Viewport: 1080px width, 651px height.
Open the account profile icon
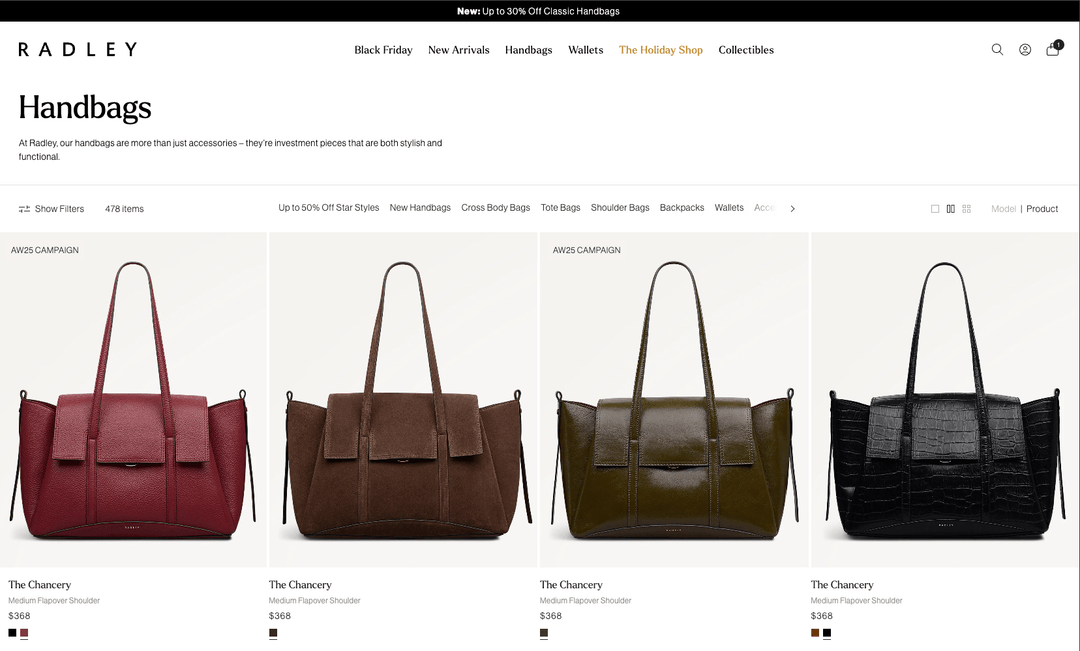pyautogui.click(x=1025, y=50)
